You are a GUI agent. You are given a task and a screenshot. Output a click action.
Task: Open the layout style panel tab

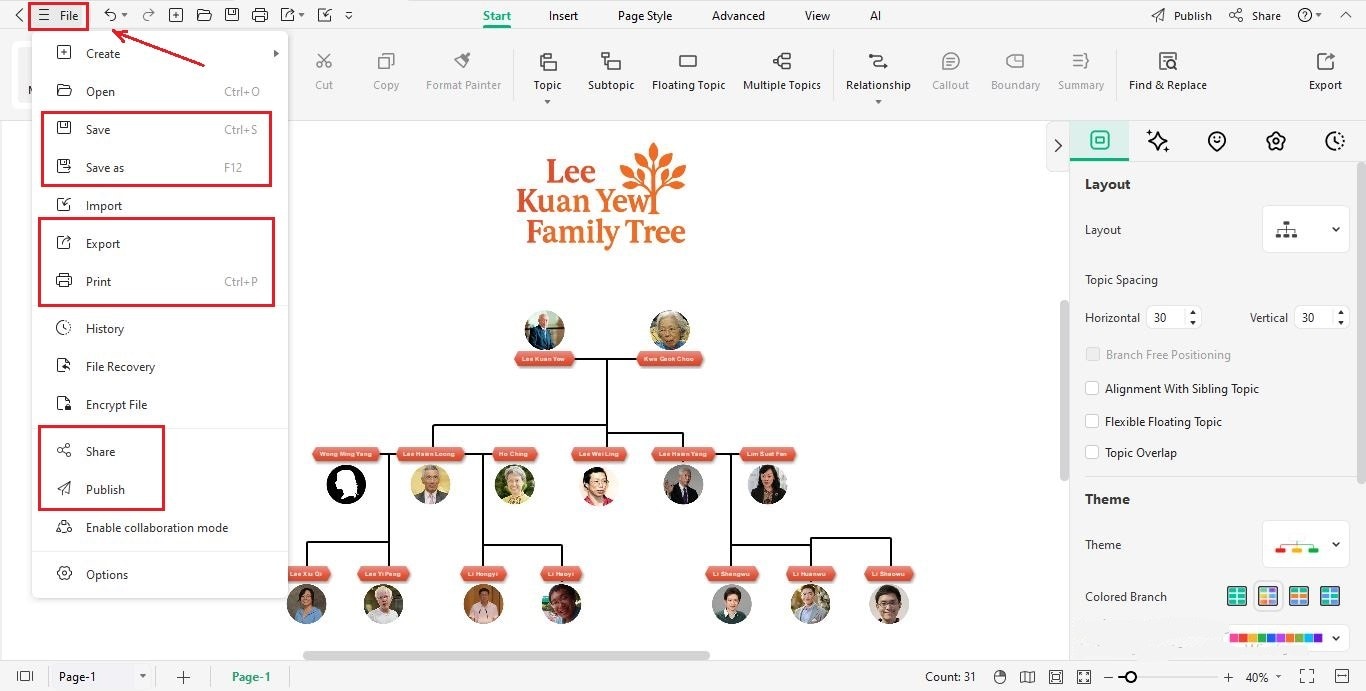click(x=1100, y=141)
